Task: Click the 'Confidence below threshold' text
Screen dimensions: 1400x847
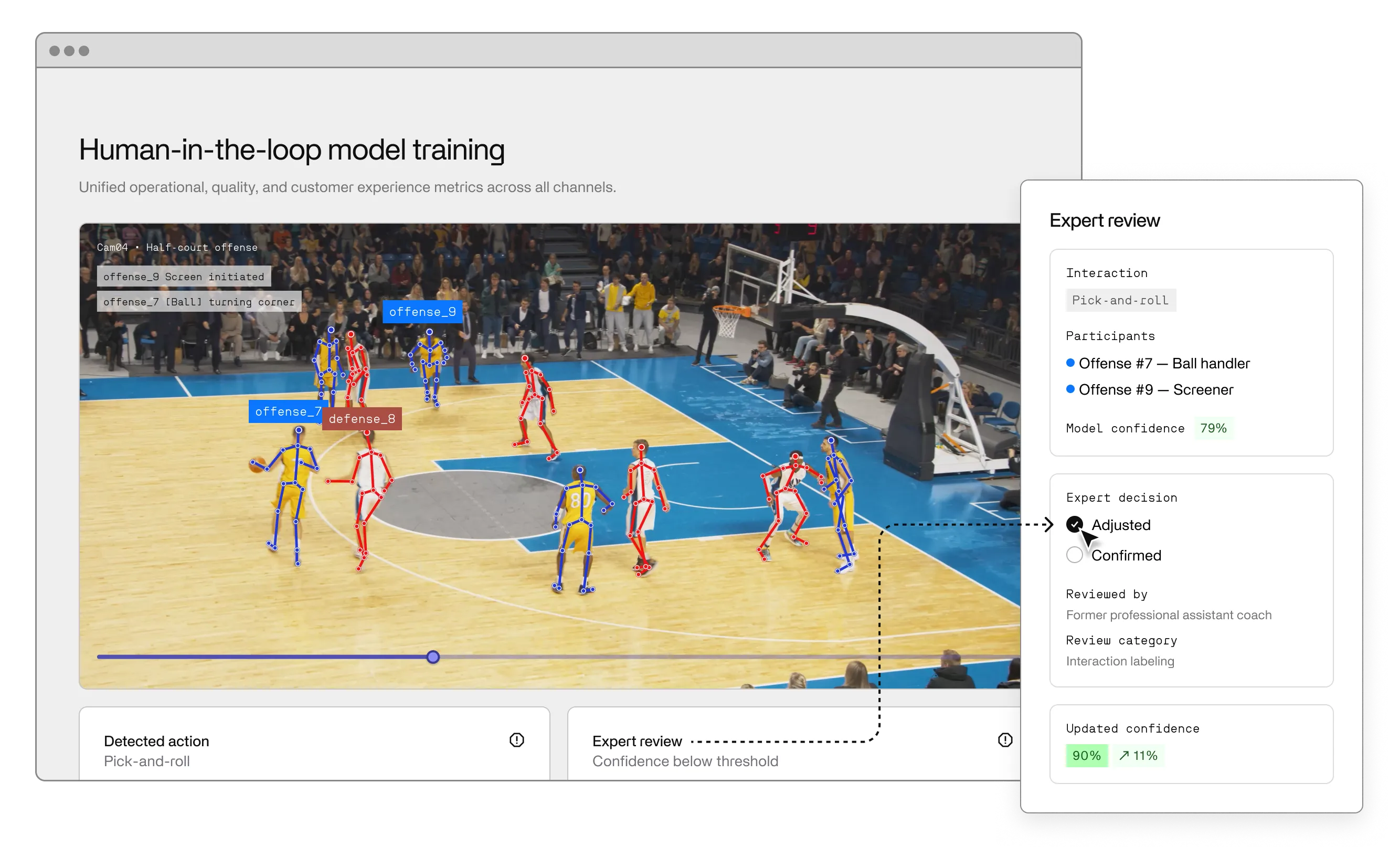Action: coord(686,761)
